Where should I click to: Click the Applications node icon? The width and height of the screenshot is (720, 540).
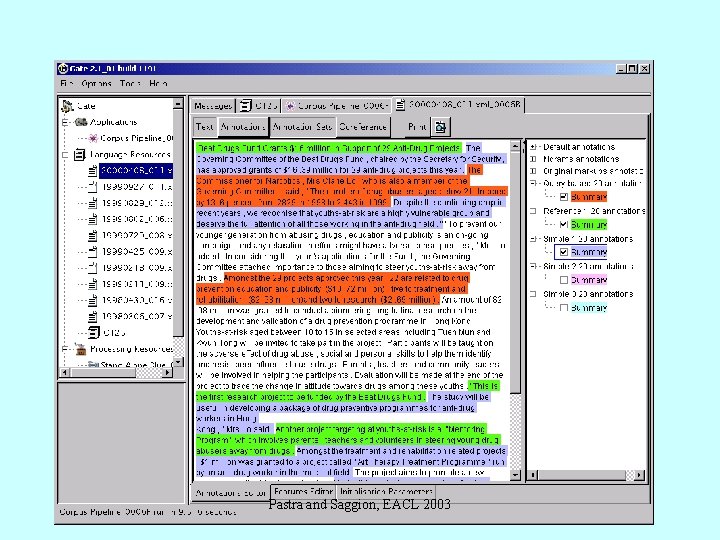81,122
